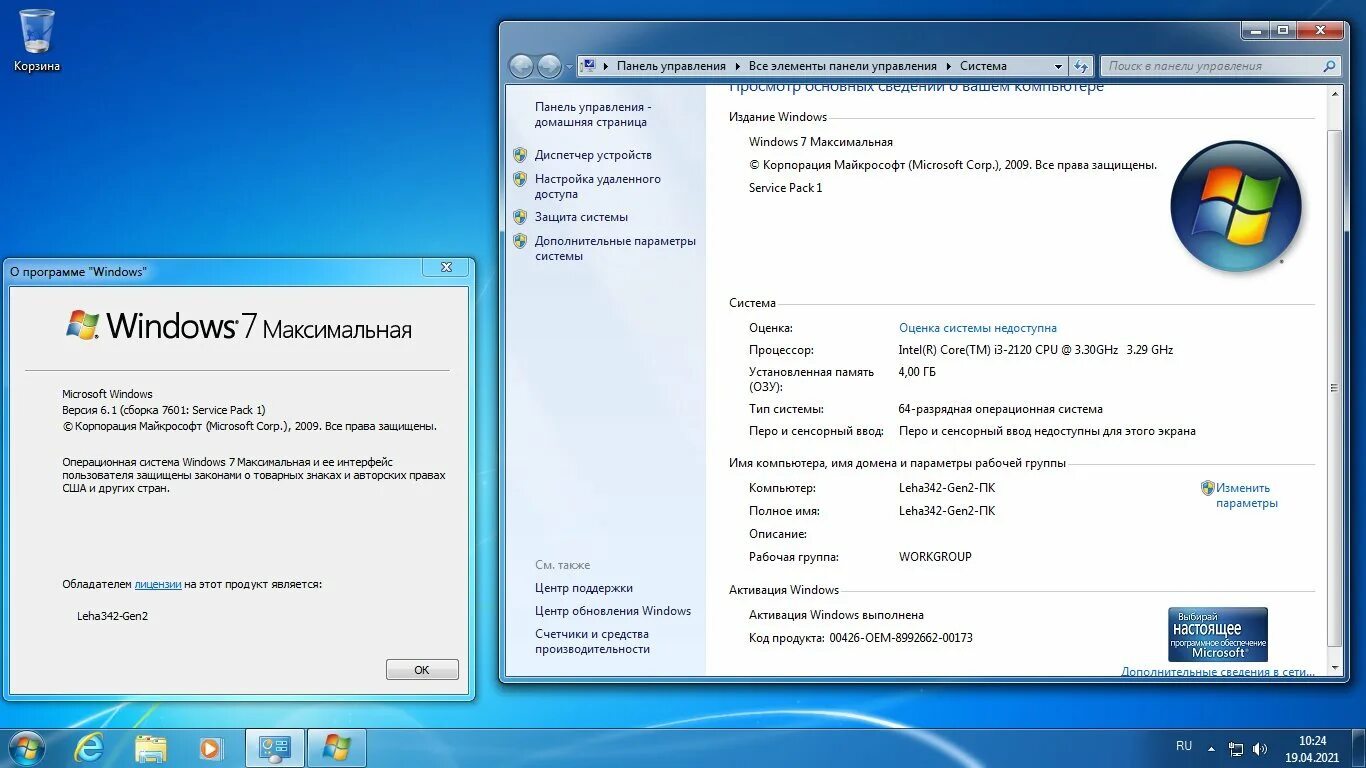Click the shield icon beside Изменить параметры
Image resolution: width=1366 pixels, height=768 pixels.
(1207, 488)
